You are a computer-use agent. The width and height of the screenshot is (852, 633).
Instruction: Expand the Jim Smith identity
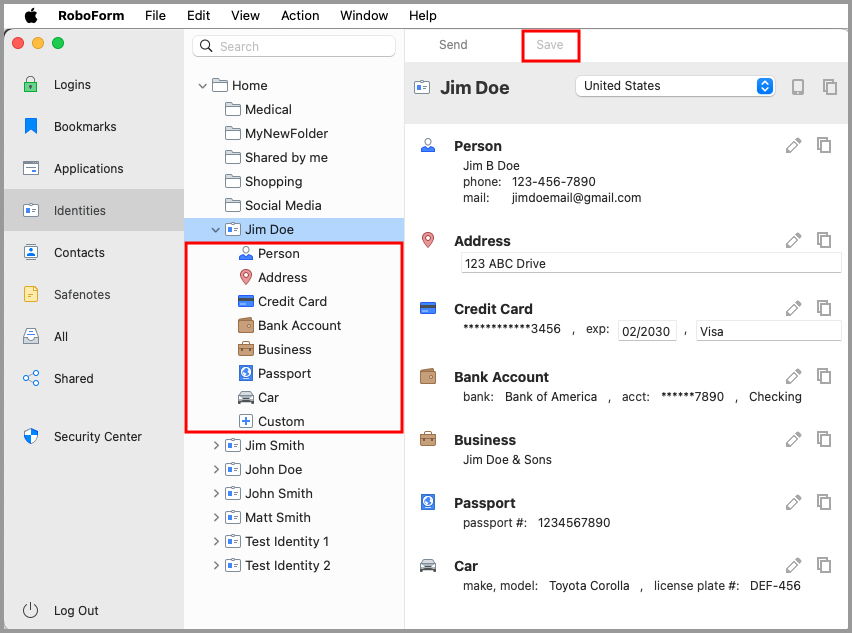pos(216,446)
